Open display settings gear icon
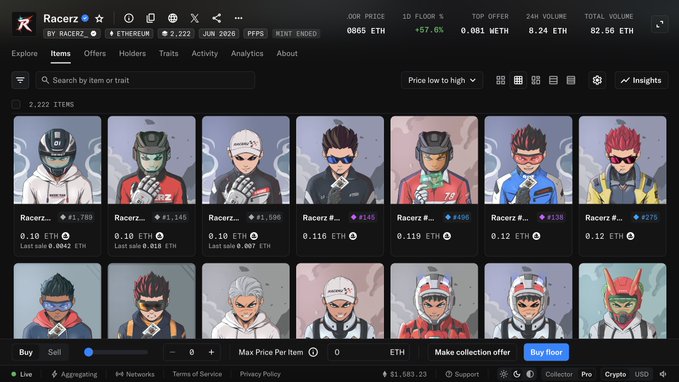The image size is (679, 382). click(597, 80)
